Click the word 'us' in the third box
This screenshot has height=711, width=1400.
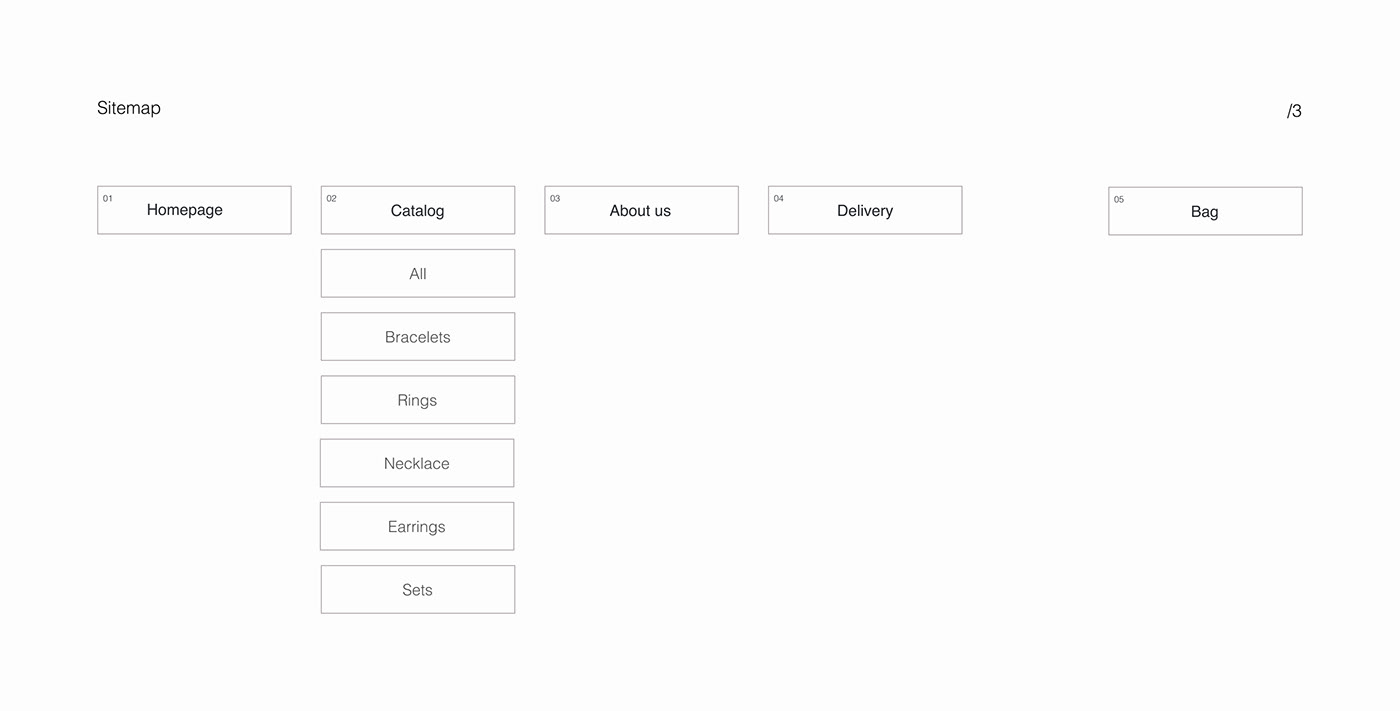pos(662,211)
